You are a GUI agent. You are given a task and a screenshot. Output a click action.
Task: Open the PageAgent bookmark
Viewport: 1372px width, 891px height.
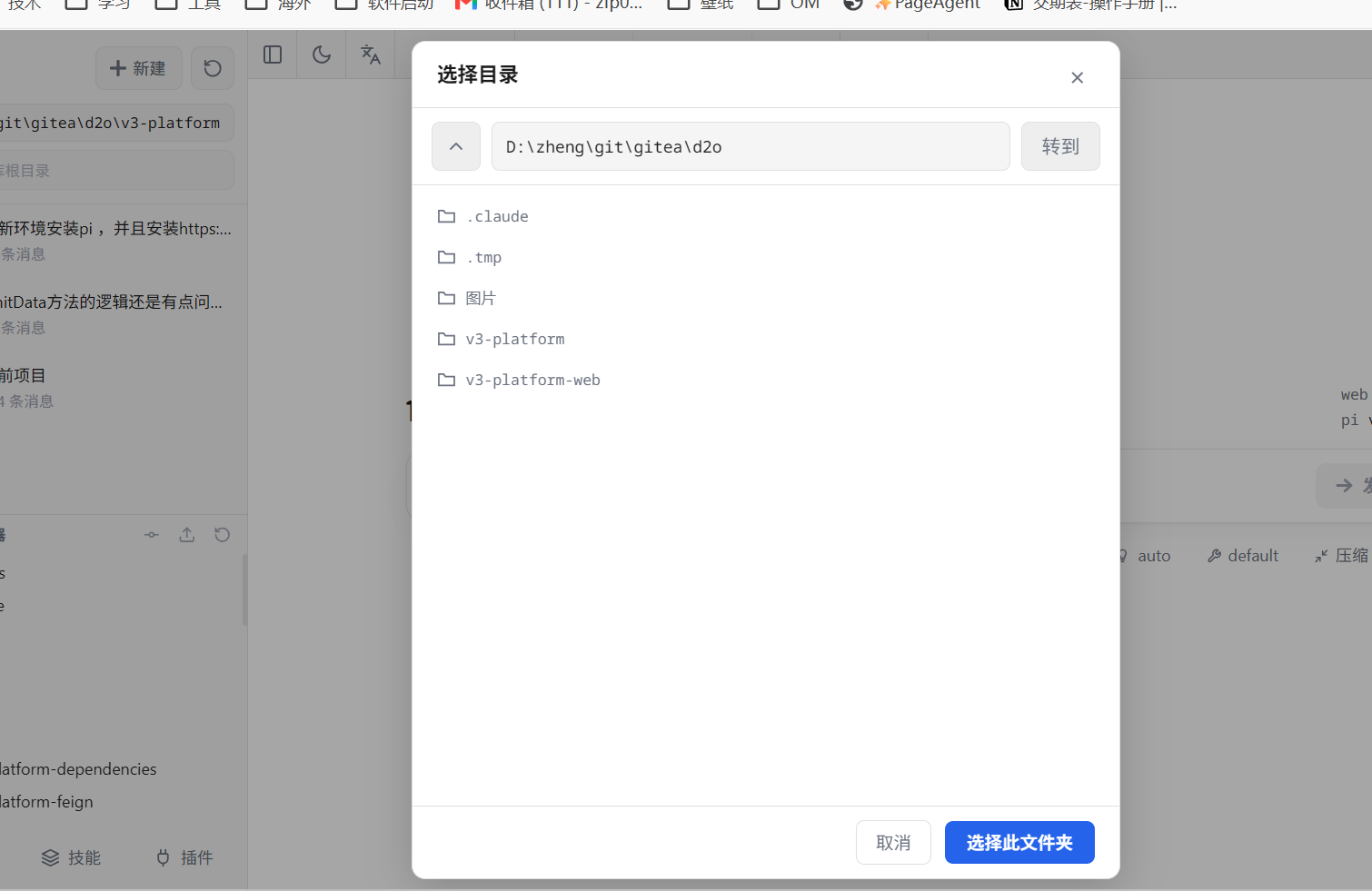927,5
